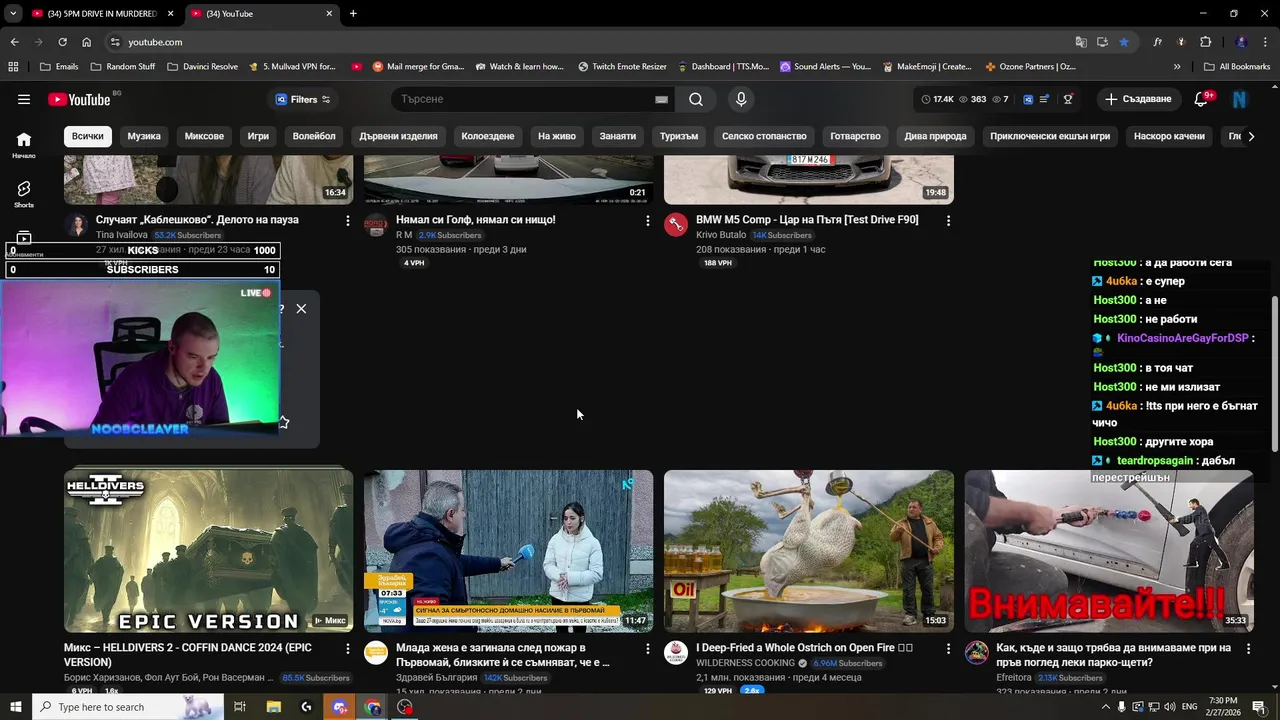Open the Внимавайте!!! car repair thumbnail

tap(1108, 551)
